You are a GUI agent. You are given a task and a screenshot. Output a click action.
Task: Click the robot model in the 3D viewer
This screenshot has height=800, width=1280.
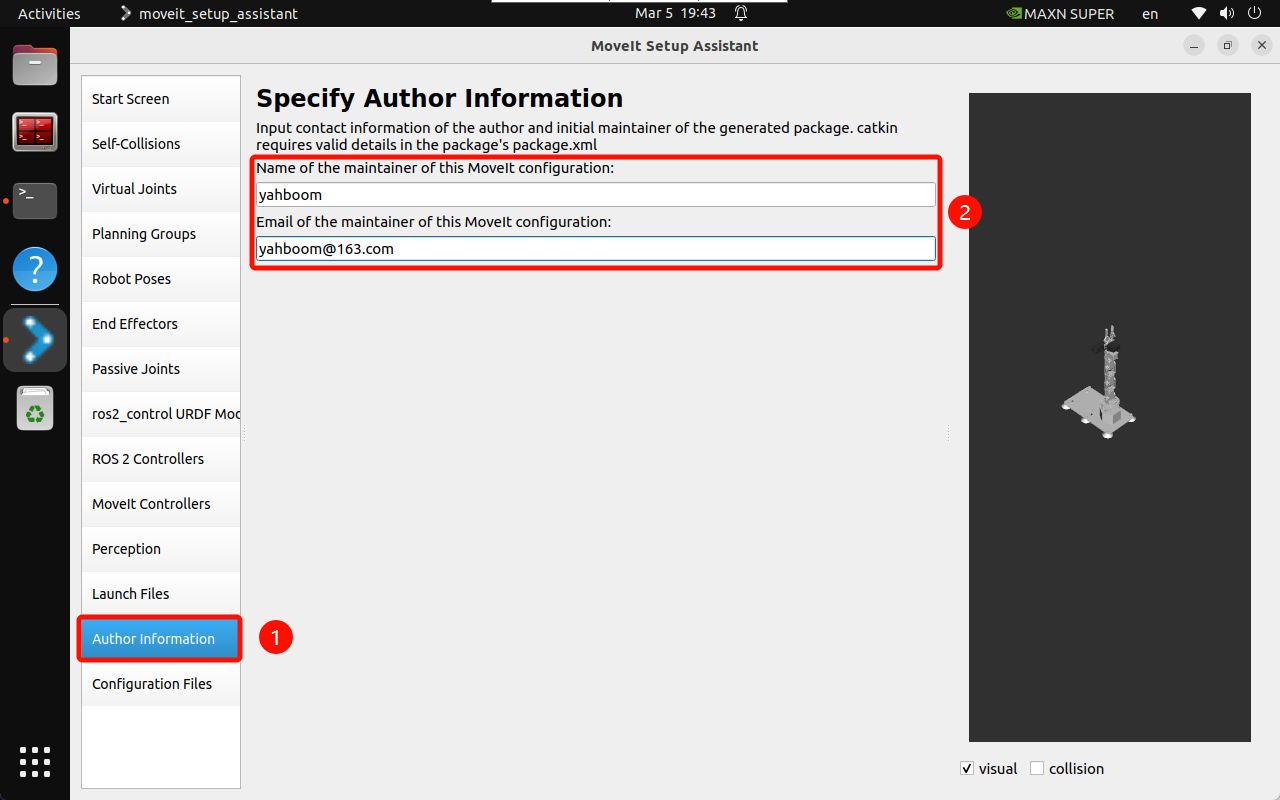click(1099, 382)
